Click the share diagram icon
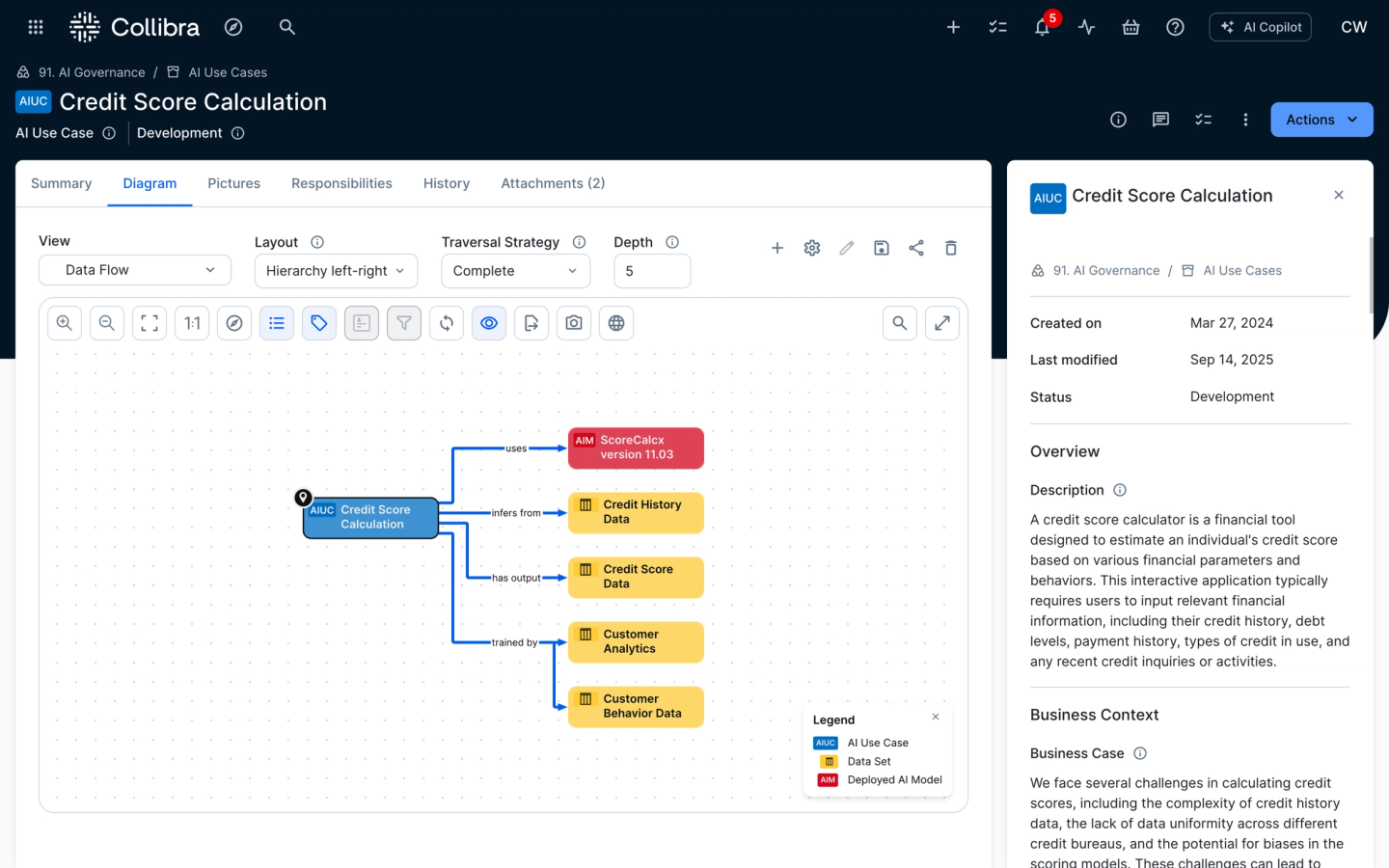Image resolution: width=1389 pixels, height=868 pixels. tap(916, 248)
